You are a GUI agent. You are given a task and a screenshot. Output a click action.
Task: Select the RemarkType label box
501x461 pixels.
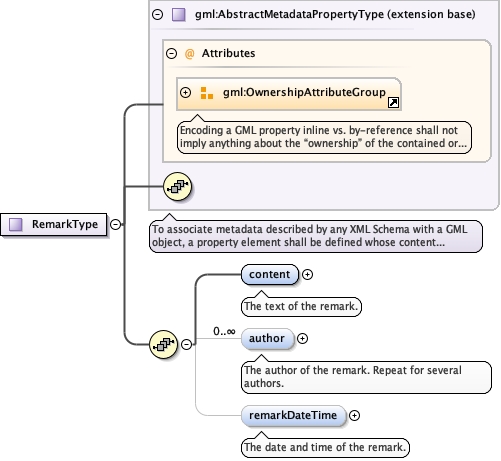54,224
